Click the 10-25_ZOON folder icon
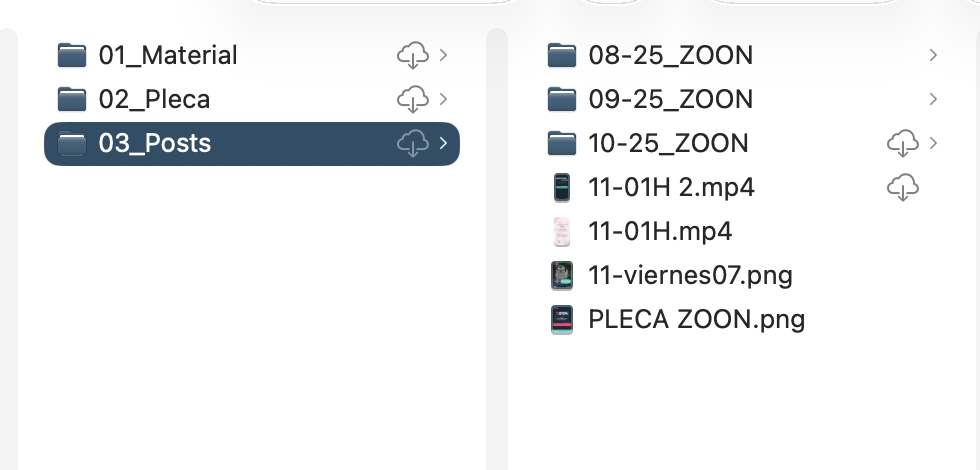Viewport: 980px width, 470px height. coord(562,143)
